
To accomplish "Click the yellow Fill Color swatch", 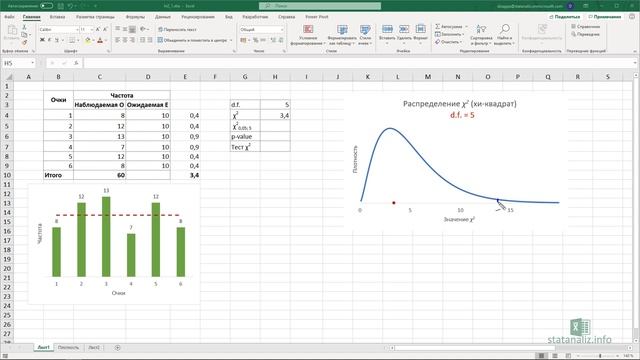I will coord(87,40).
